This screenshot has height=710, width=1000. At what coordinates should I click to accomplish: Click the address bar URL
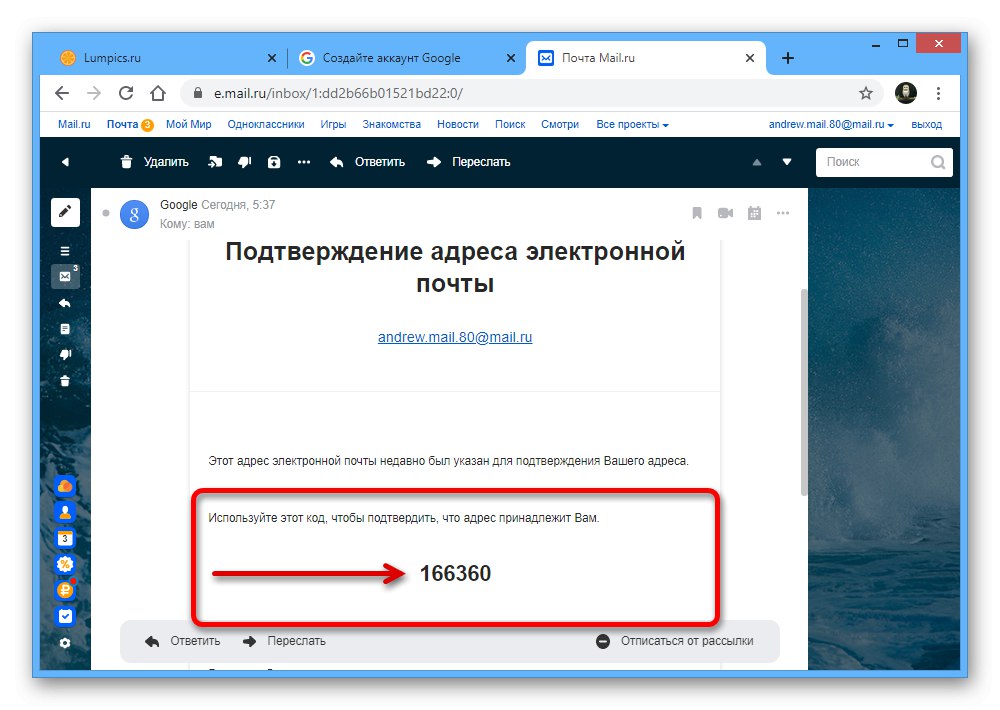pos(339,93)
